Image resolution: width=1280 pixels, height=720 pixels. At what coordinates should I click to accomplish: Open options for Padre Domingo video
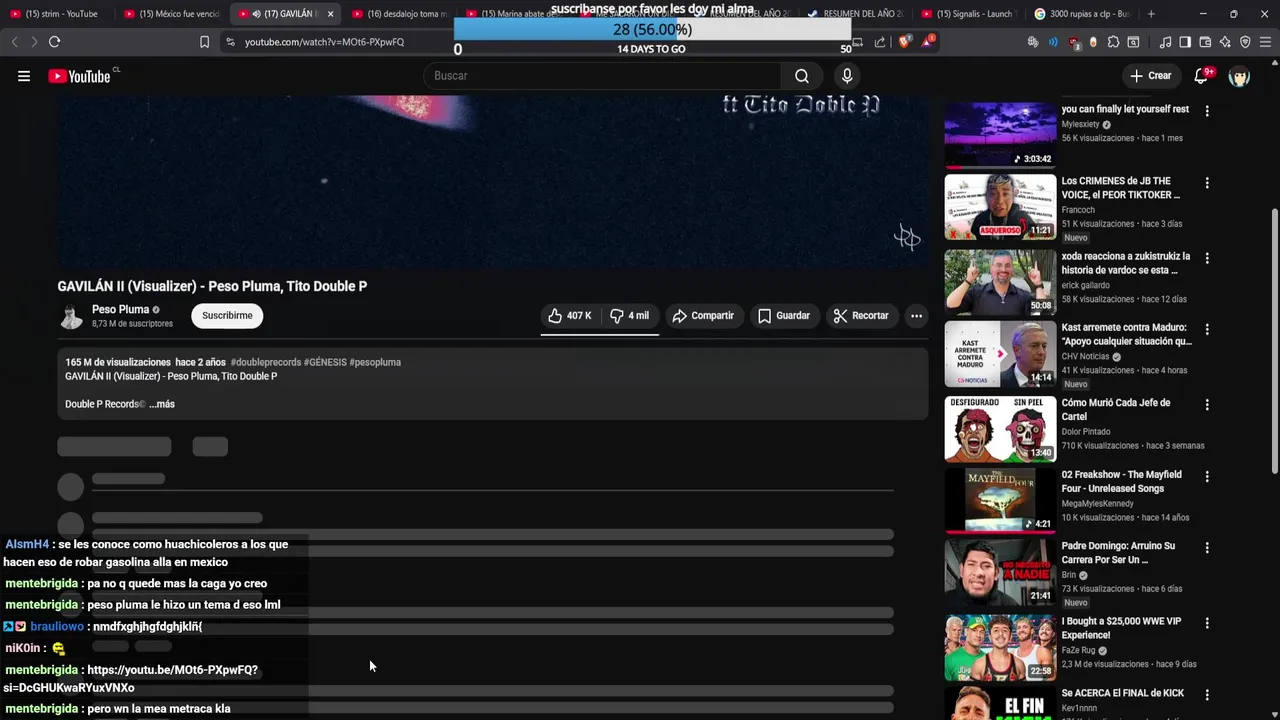[1207, 548]
